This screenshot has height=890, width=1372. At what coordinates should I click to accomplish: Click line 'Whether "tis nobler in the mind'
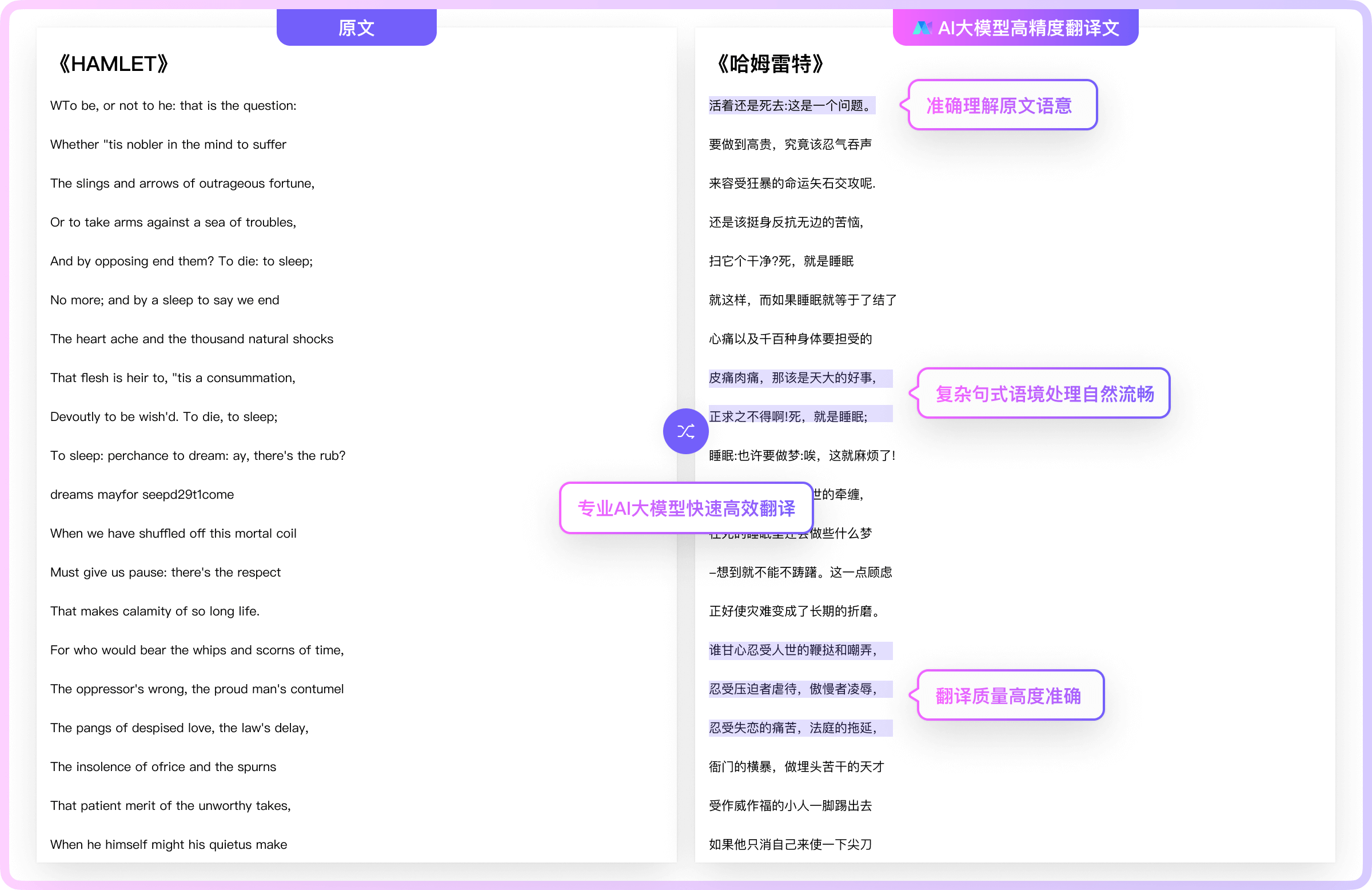[167, 144]
